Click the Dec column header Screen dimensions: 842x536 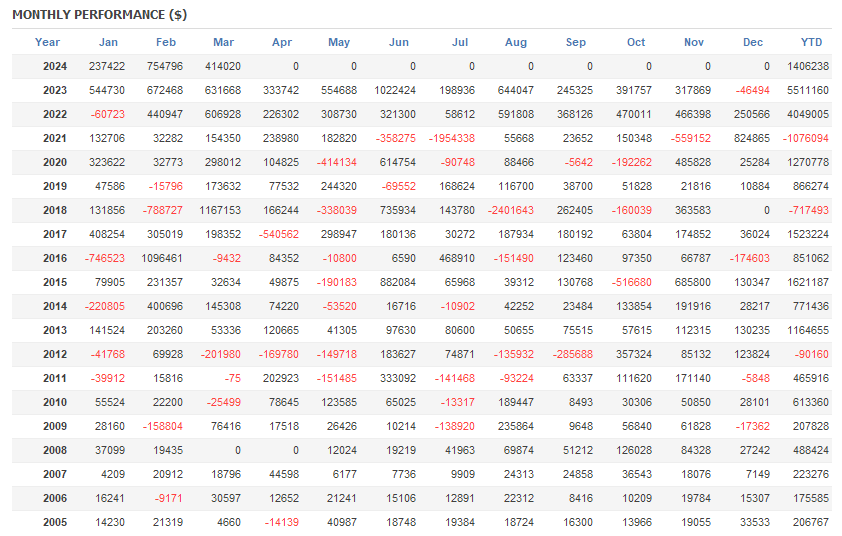pyautogui.click(x=753, y=42)
